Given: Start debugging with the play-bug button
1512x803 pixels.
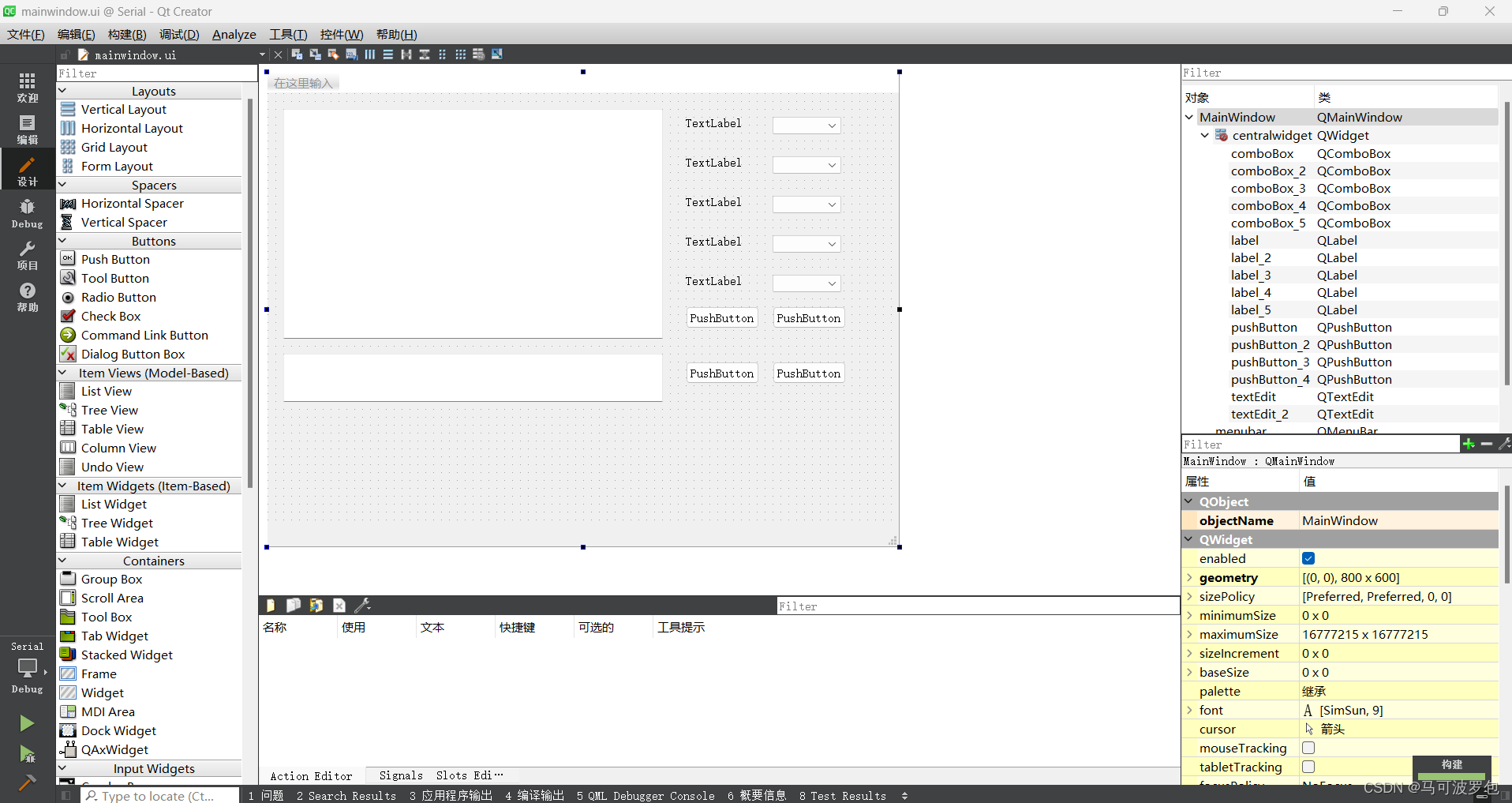Looking at the screenshot, I should (x=27, y=754).
